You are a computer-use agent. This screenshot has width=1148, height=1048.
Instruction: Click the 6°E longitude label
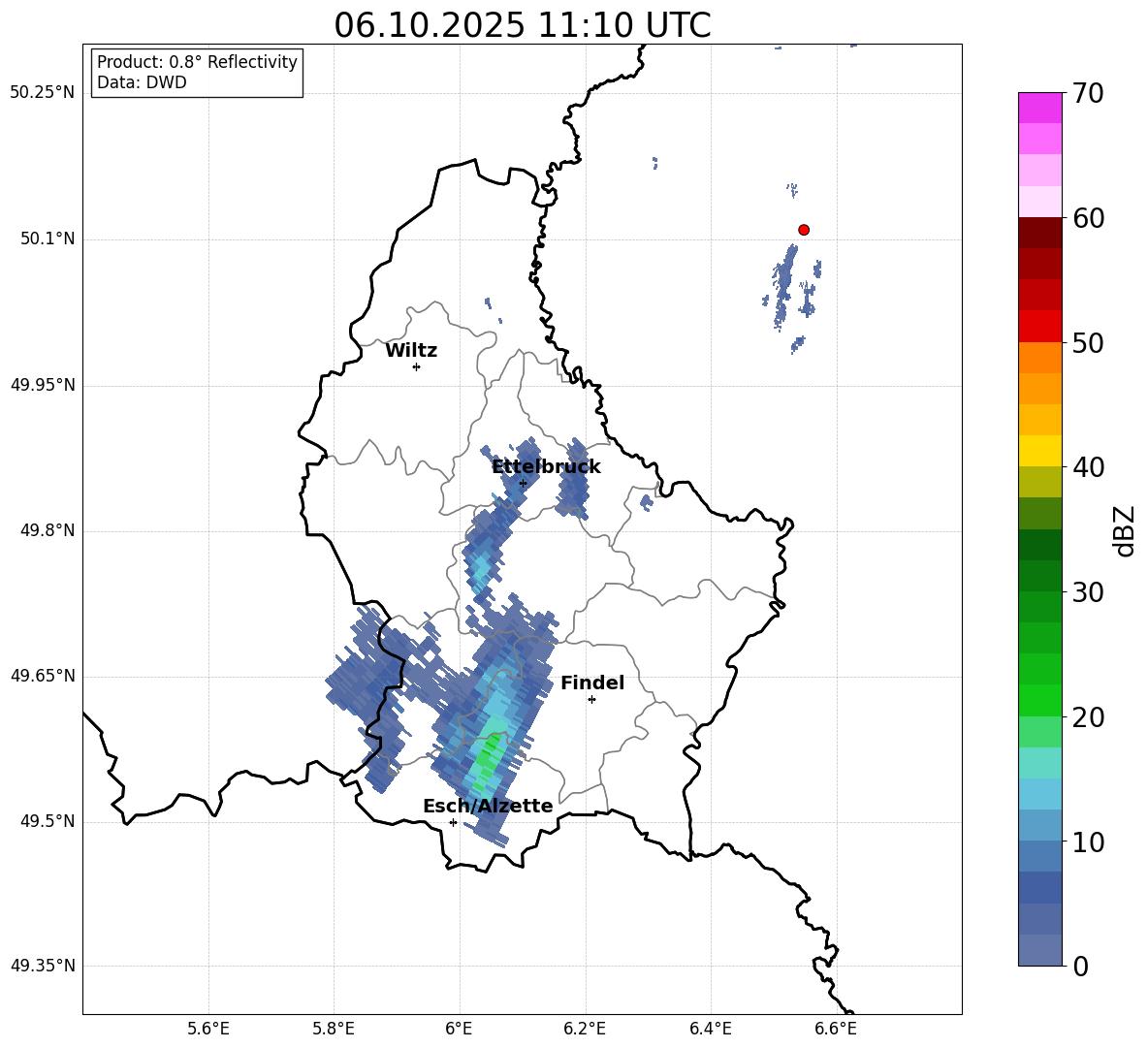pos(459,1029)
